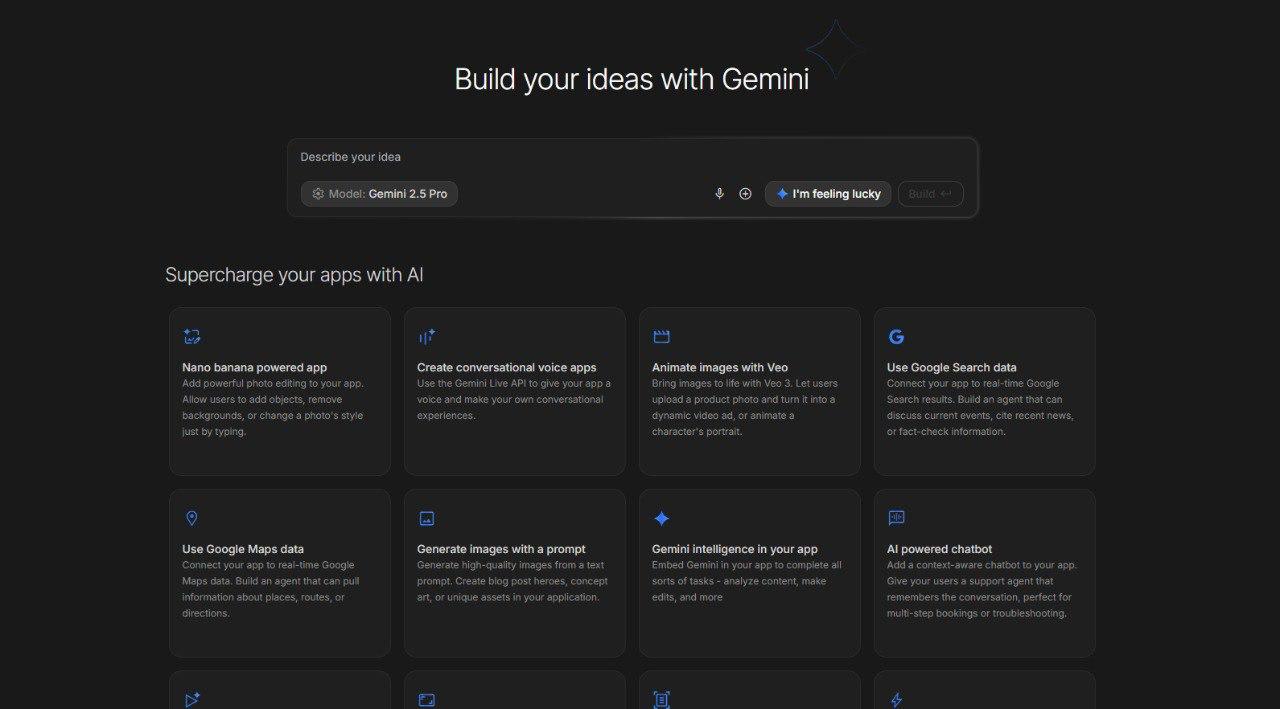Click the Gemini sparkle star icon

661,518
